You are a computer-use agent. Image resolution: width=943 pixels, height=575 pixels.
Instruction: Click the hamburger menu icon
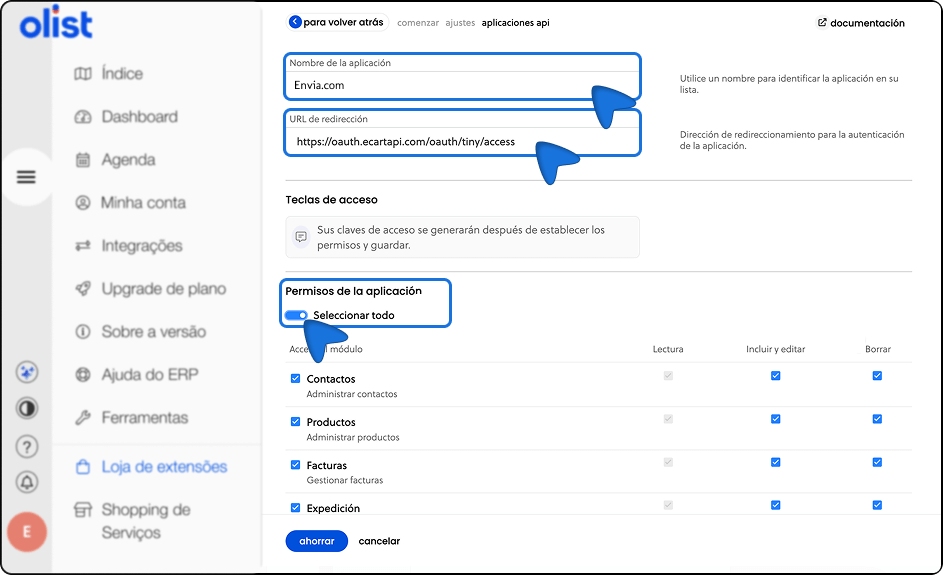[26, 177]
